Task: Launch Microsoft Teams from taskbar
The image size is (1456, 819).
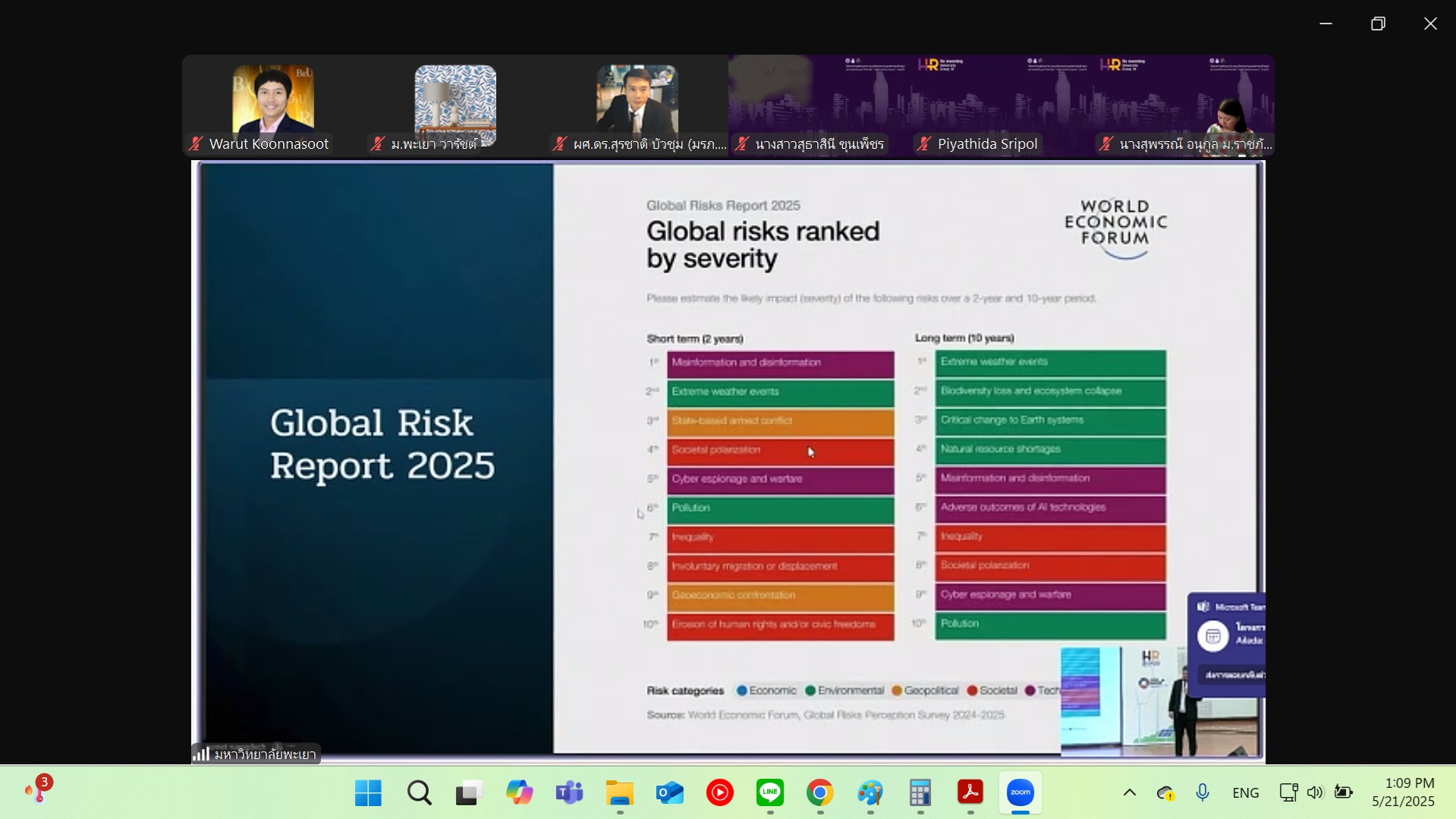Action: (x=569, y=793)
